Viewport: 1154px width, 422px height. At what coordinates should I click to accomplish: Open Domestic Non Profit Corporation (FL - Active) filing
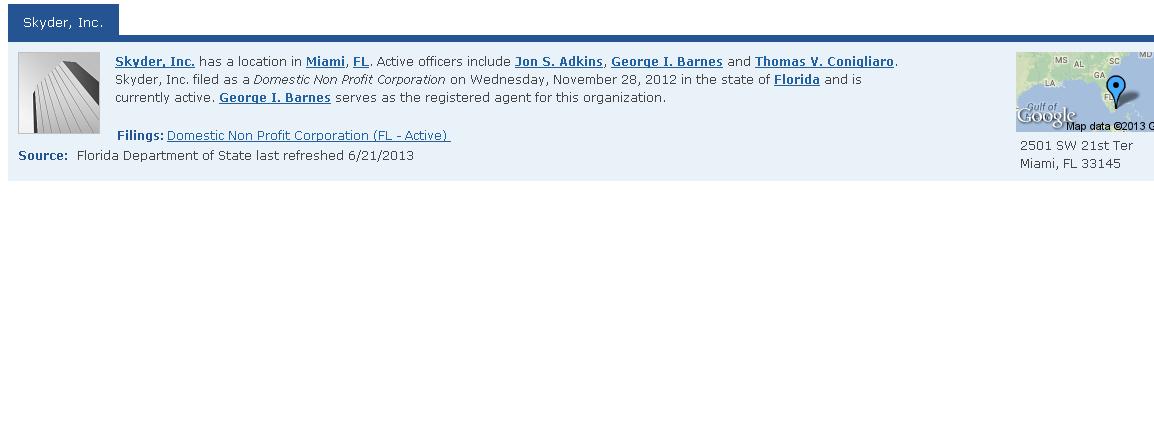308,136
